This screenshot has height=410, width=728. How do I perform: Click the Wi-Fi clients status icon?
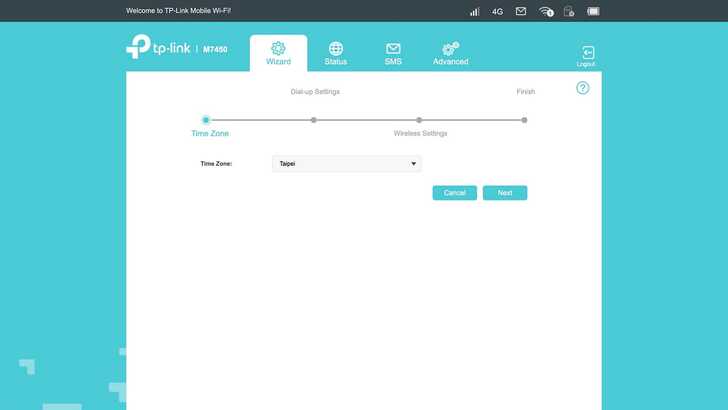coord(546,12)
